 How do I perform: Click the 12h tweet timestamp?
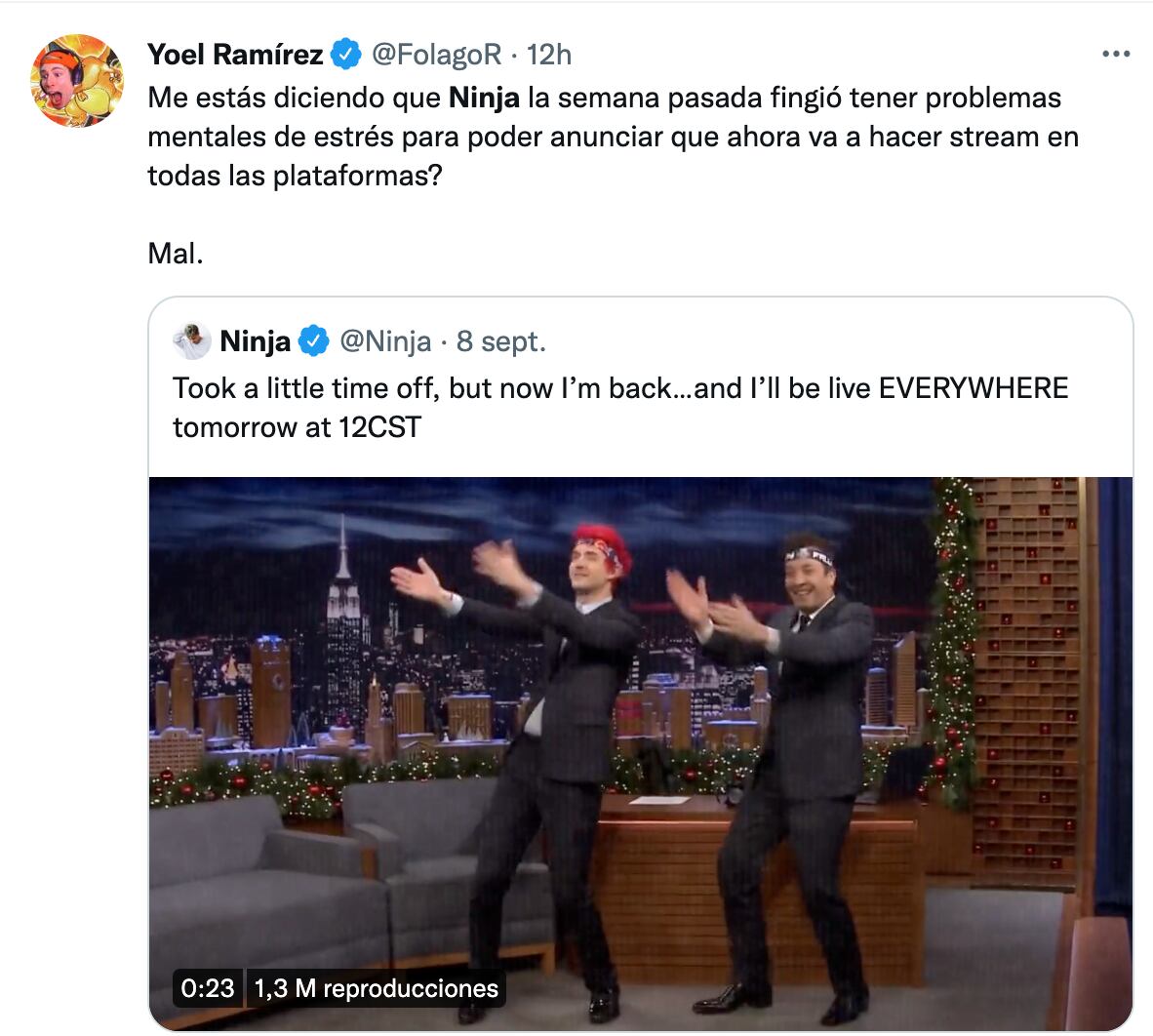click(549, 56)
